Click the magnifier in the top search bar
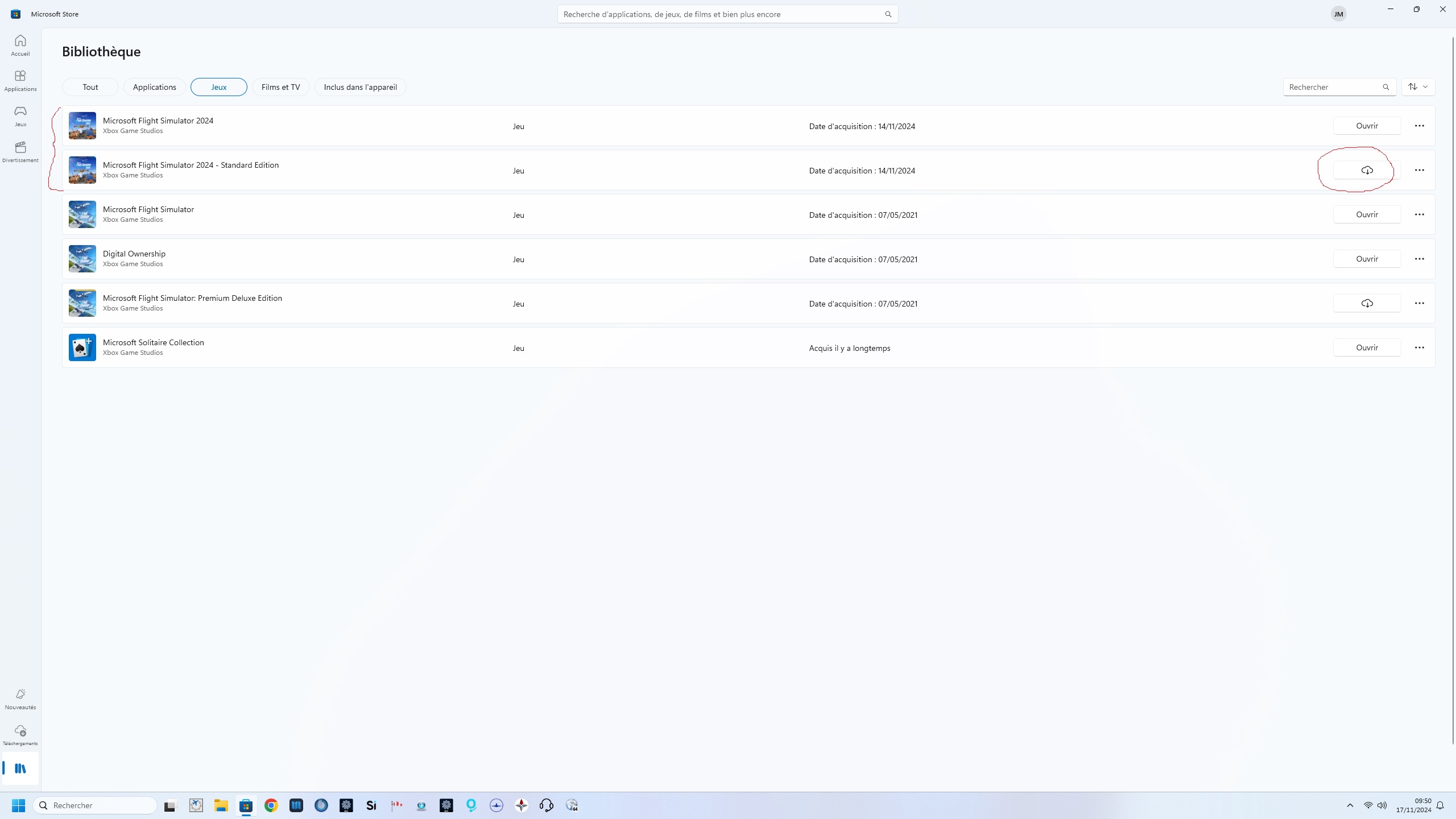The height and width of the screenshot is (819, 1456). (x=888, y=14)
